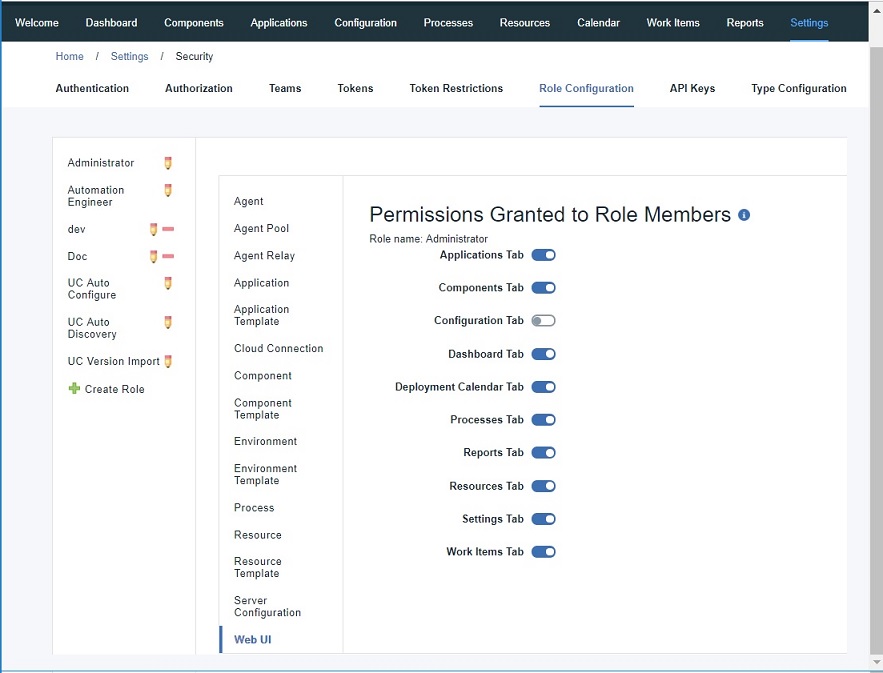Viewport: 883px width, 673px height.
Task: Turn off the Work Items Tab switch
Action: 543,552
